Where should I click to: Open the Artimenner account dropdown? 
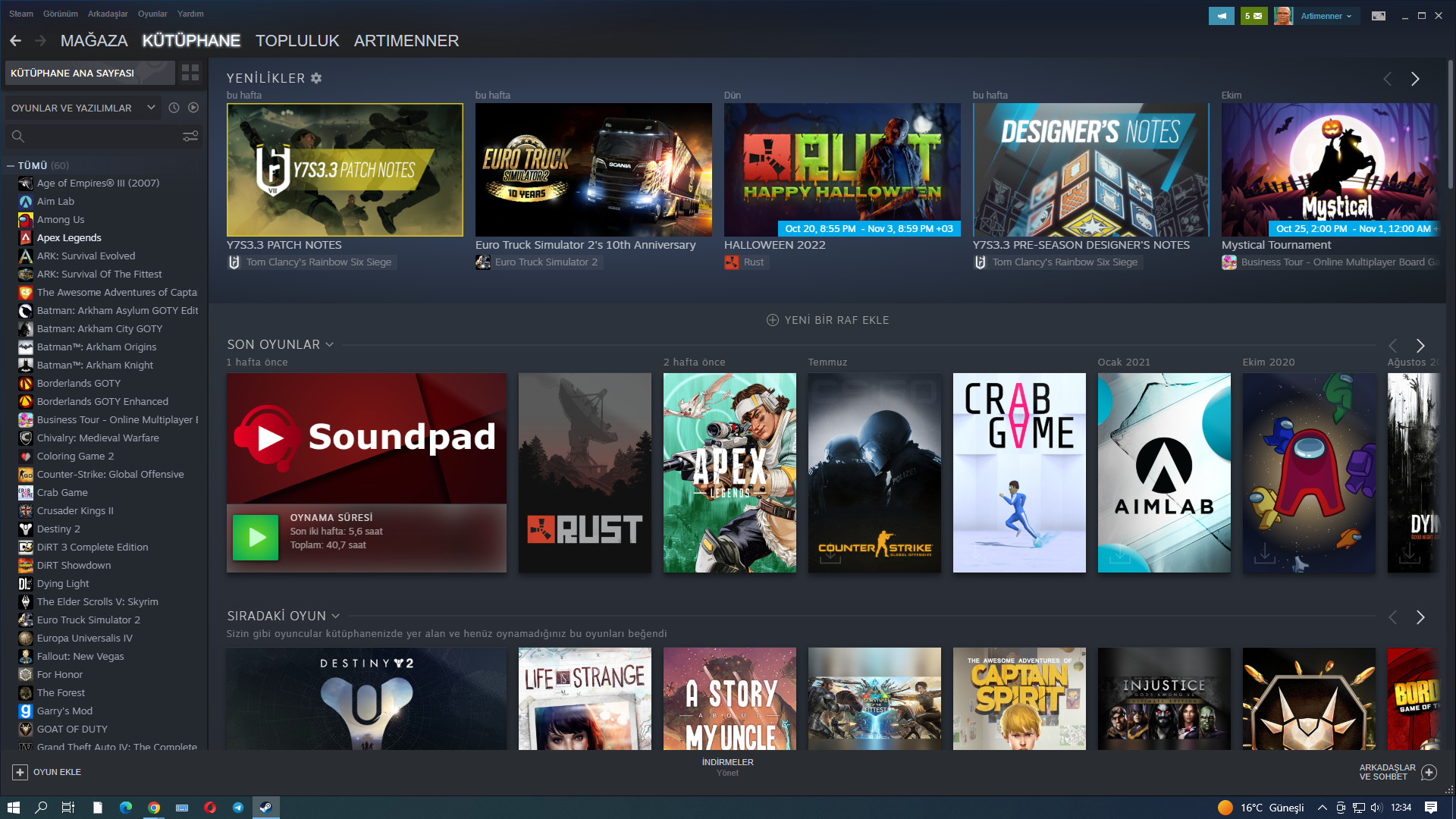click(1326, 16)
